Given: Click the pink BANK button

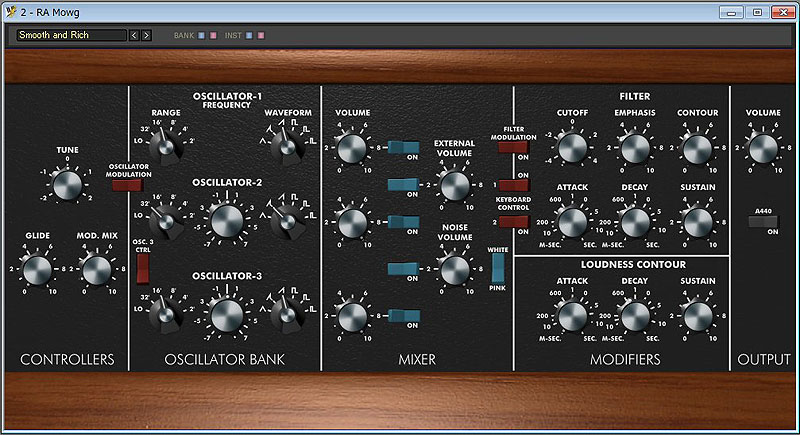Looking at the screenshot, I should [x=213, y=36].
